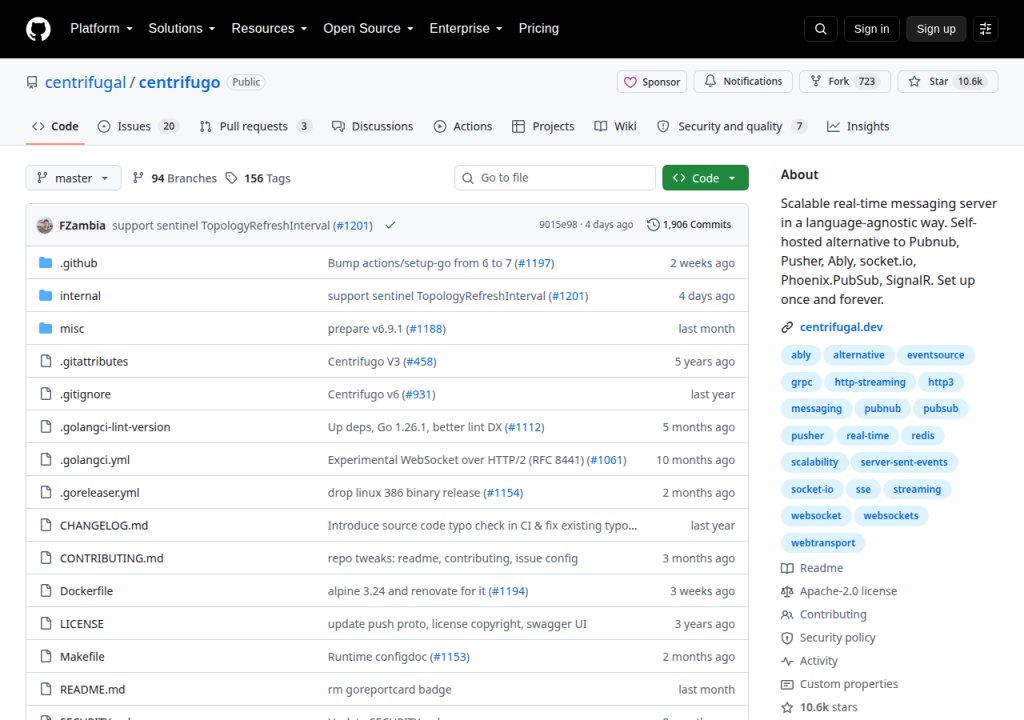
Task: Open pull request #1194 link in Dockerfile row
Action: (509, 591)
